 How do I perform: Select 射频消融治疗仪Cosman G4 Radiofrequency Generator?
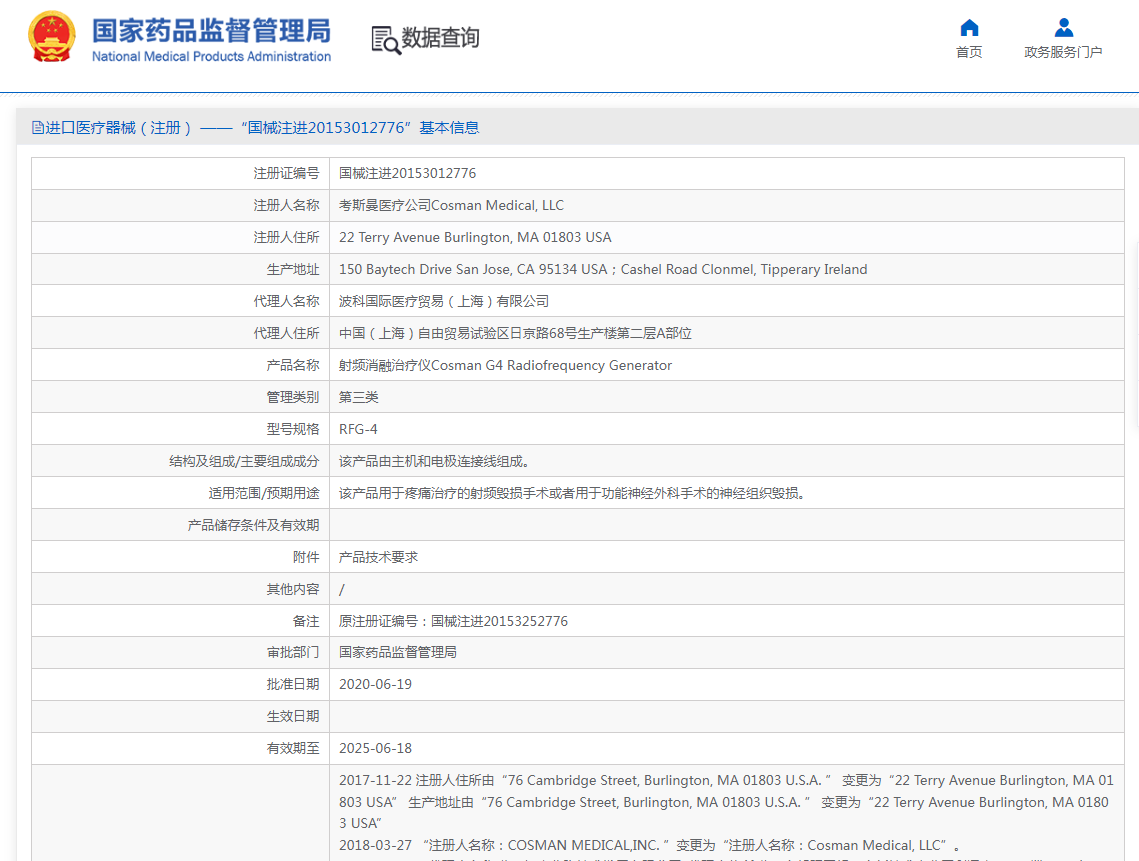(506, 365)
